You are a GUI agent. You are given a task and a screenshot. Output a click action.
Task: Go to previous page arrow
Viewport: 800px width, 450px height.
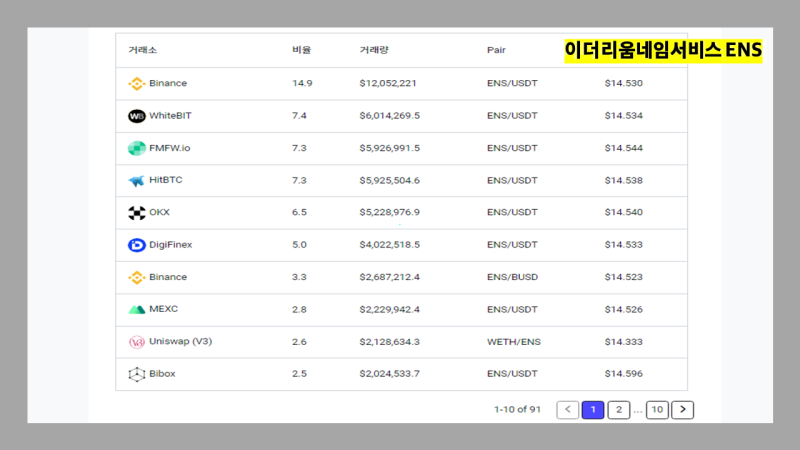[567, 410]
